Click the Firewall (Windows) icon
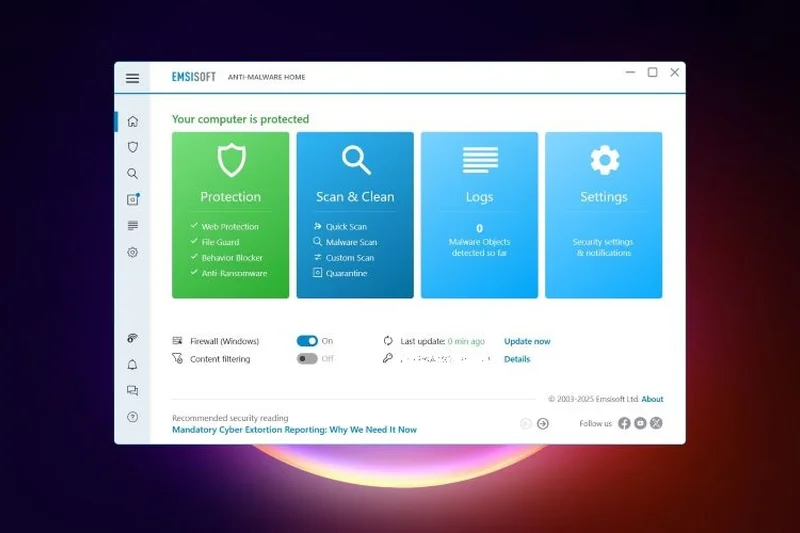The height and width of the screenshot is (533, 800). tap(178, 341)
